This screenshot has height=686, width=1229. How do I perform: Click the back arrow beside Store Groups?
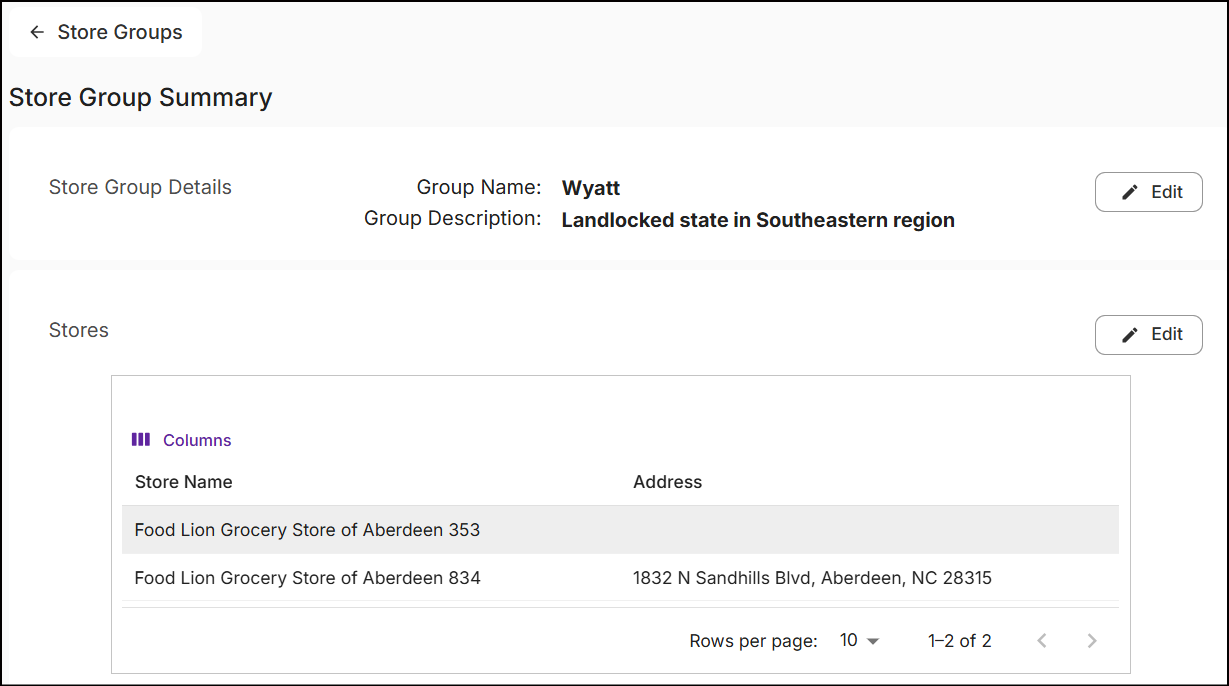37,32
